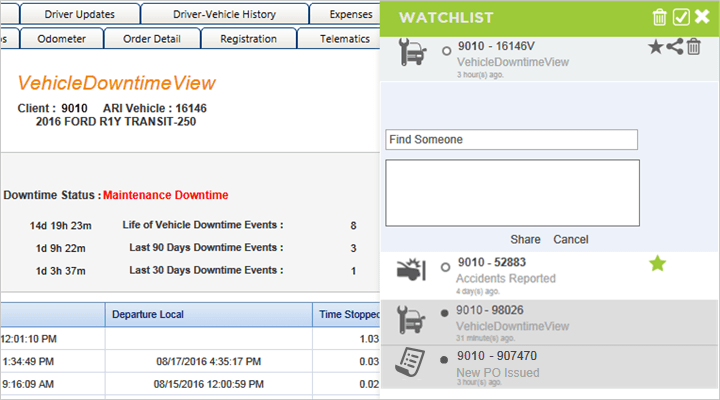The image size is (720, 400).
Task: Click the Share button in the share form
Action: [525, 239]
